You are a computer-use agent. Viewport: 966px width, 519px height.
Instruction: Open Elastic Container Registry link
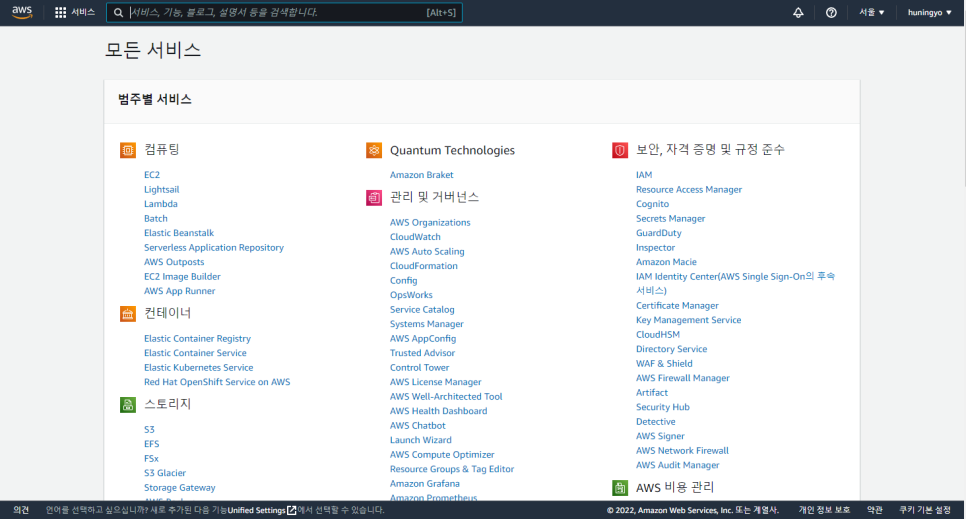click(197, 338)
